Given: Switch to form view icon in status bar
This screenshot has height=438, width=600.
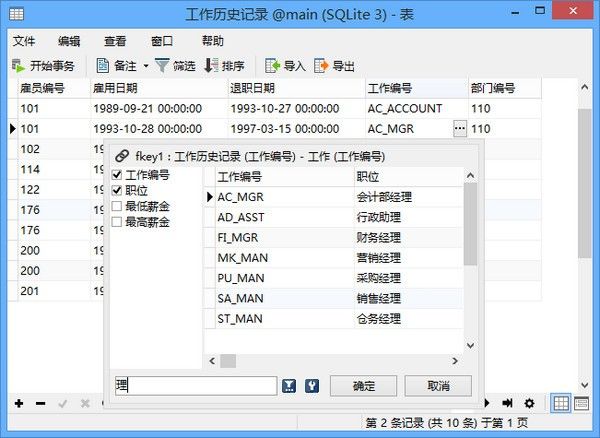Looking at the screenshot, I should pyautogui.click(x=582, y=403).
